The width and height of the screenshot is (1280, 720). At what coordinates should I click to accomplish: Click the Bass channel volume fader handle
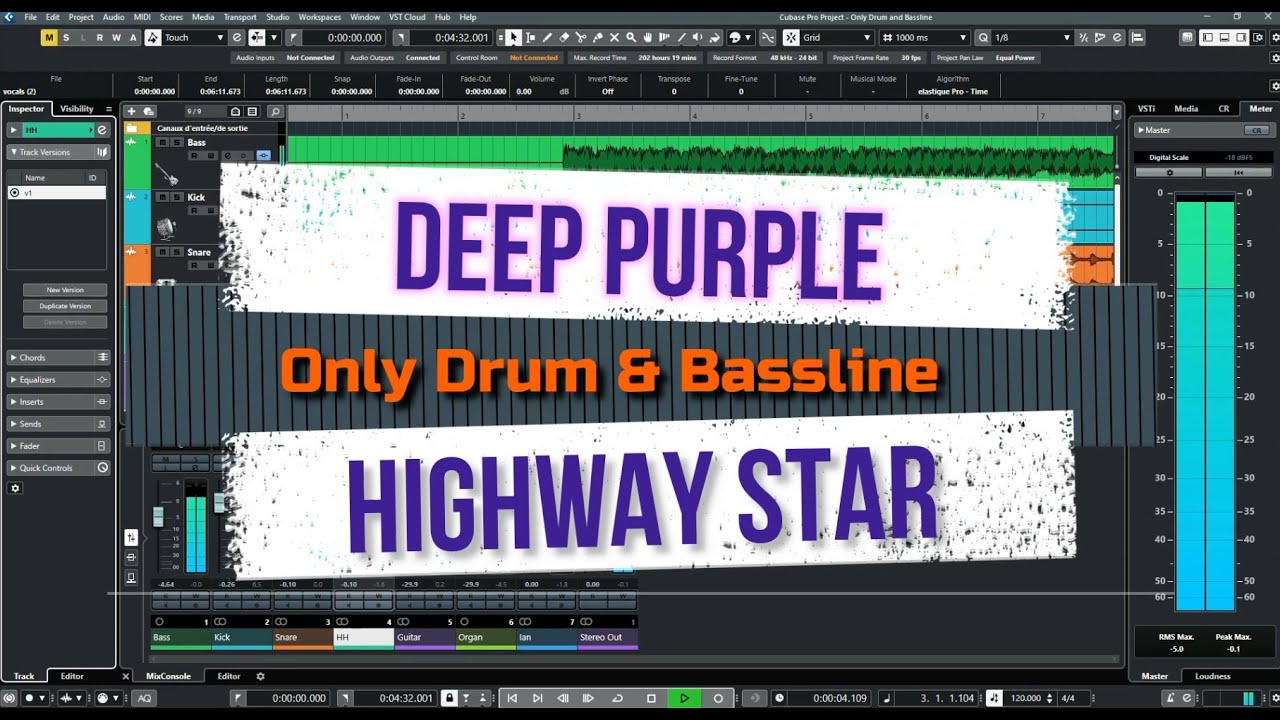point(157,516)
